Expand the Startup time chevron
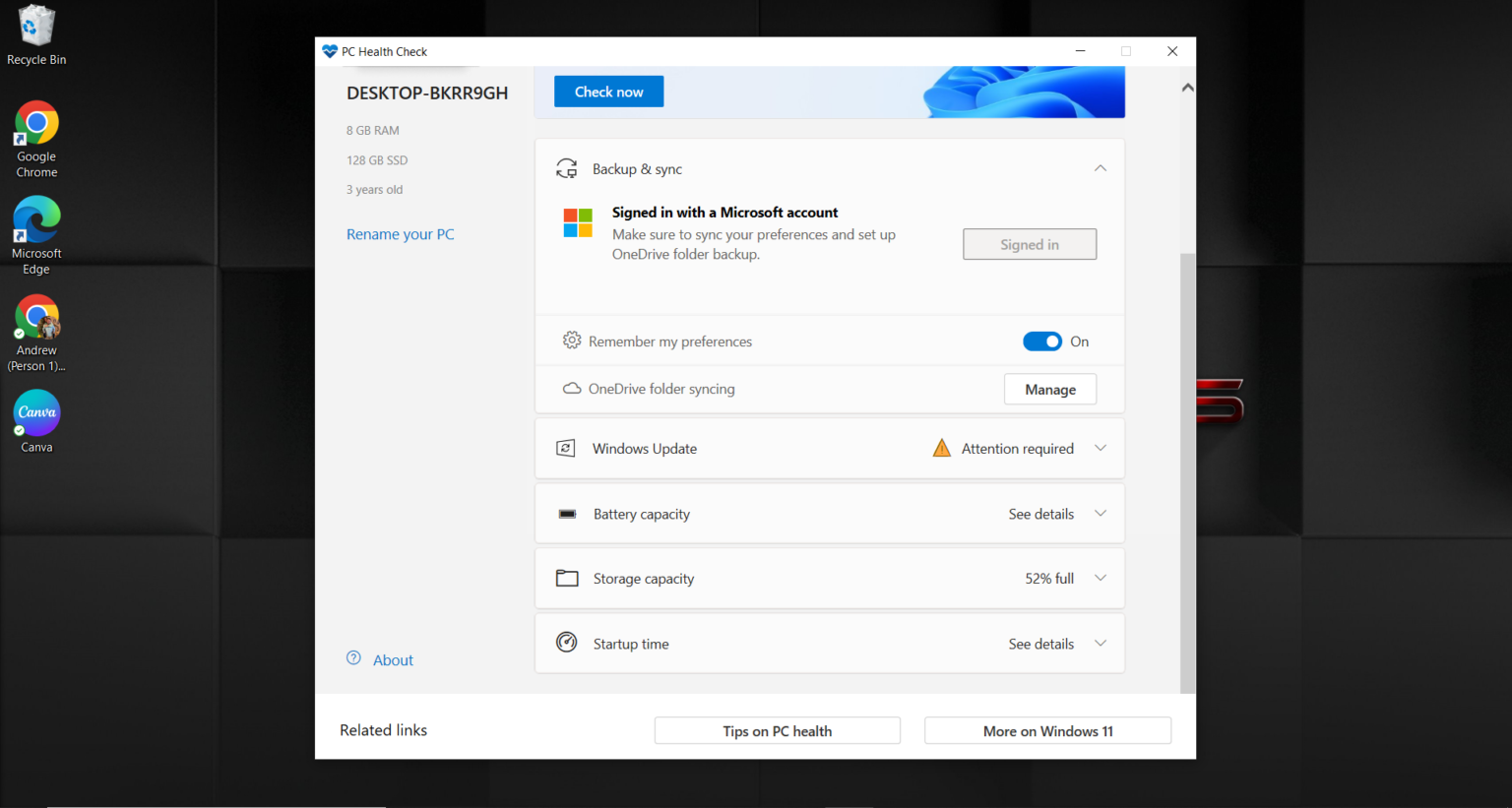 [1101, 643]
